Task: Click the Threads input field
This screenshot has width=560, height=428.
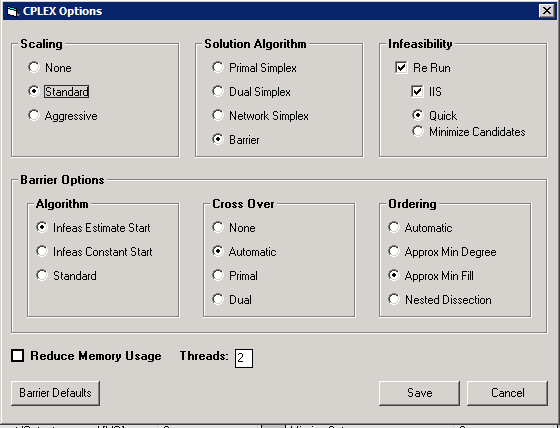Action: [244, 358]
